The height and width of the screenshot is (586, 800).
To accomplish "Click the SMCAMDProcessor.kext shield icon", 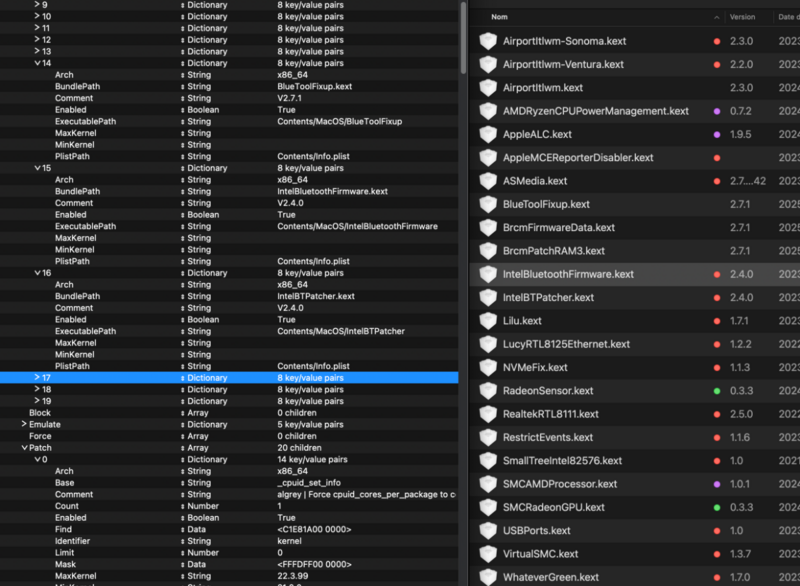I will [487, 484].
